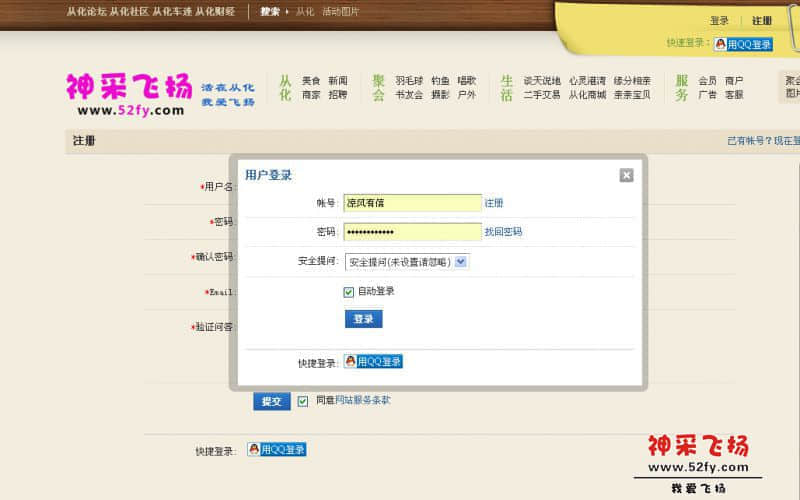Open the 网站服务条款 link
800x500 pixels.
coord(362,400)
